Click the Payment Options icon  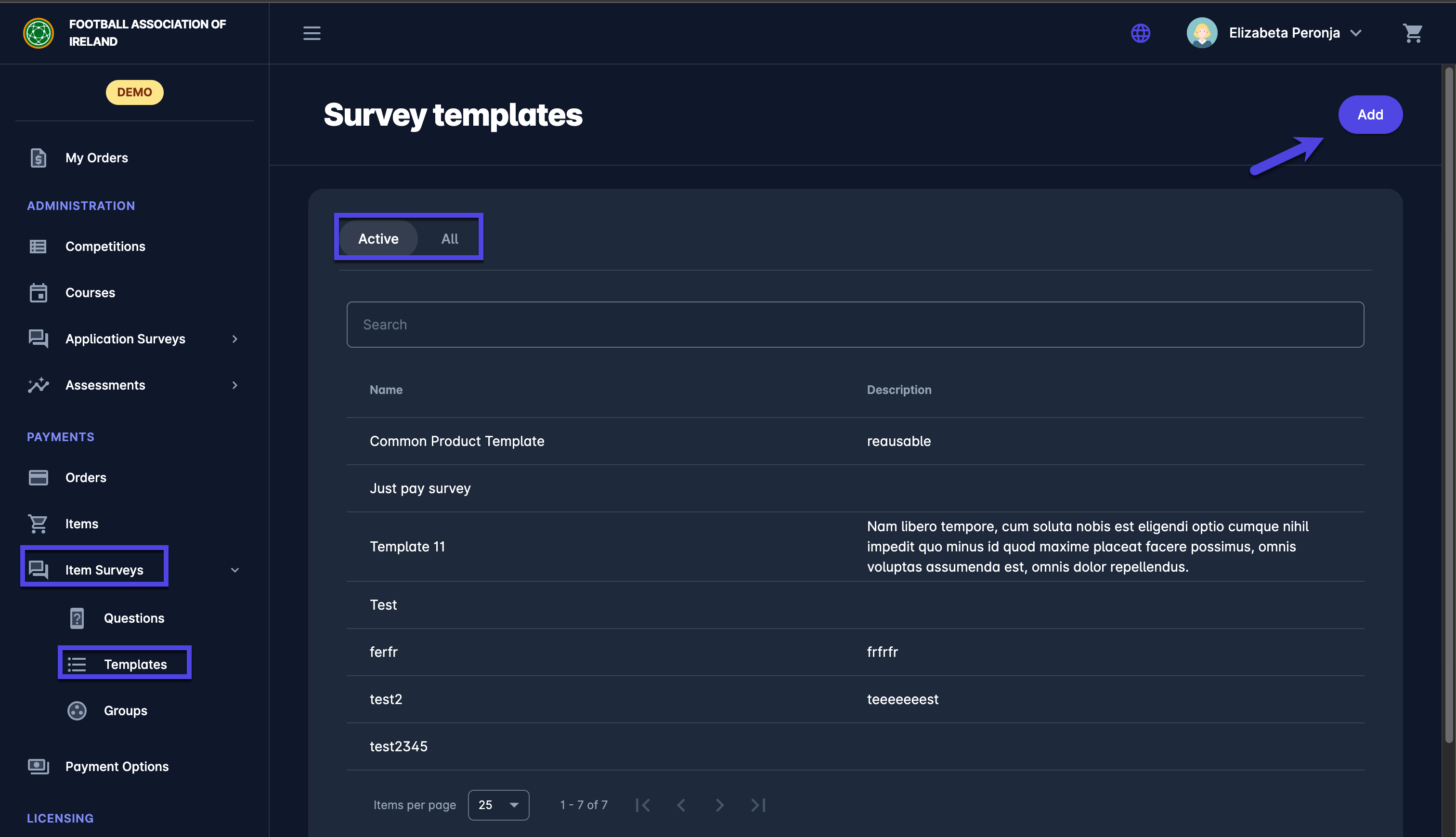pyautogui.click(x=38, y=766)
